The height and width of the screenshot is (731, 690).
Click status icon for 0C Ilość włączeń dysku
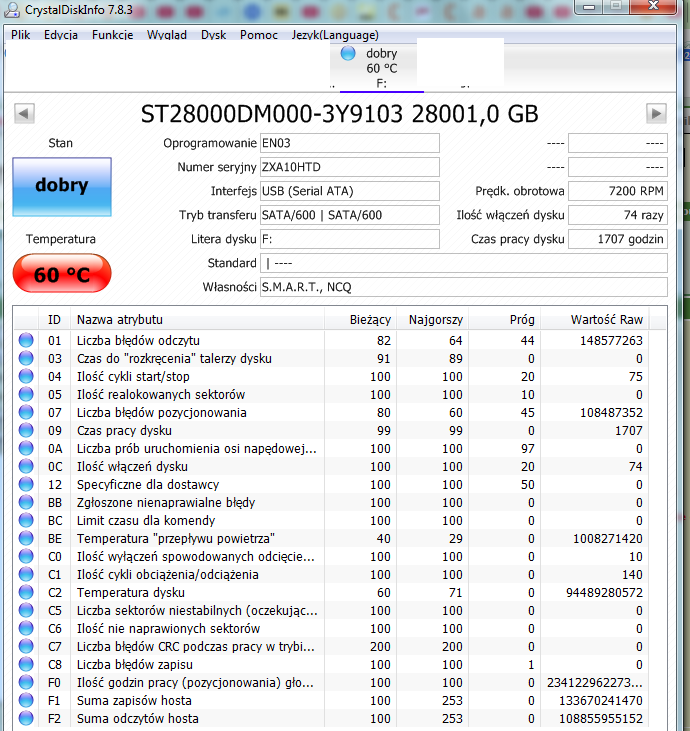click(26, 466)
